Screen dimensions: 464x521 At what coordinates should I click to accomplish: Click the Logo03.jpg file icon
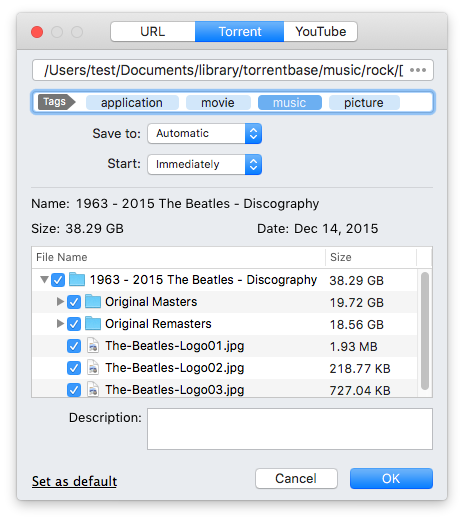(x=93, y=389)
